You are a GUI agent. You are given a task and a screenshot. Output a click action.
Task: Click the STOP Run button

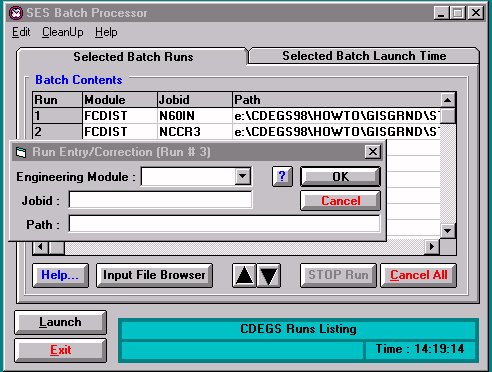tap(338, 275)
